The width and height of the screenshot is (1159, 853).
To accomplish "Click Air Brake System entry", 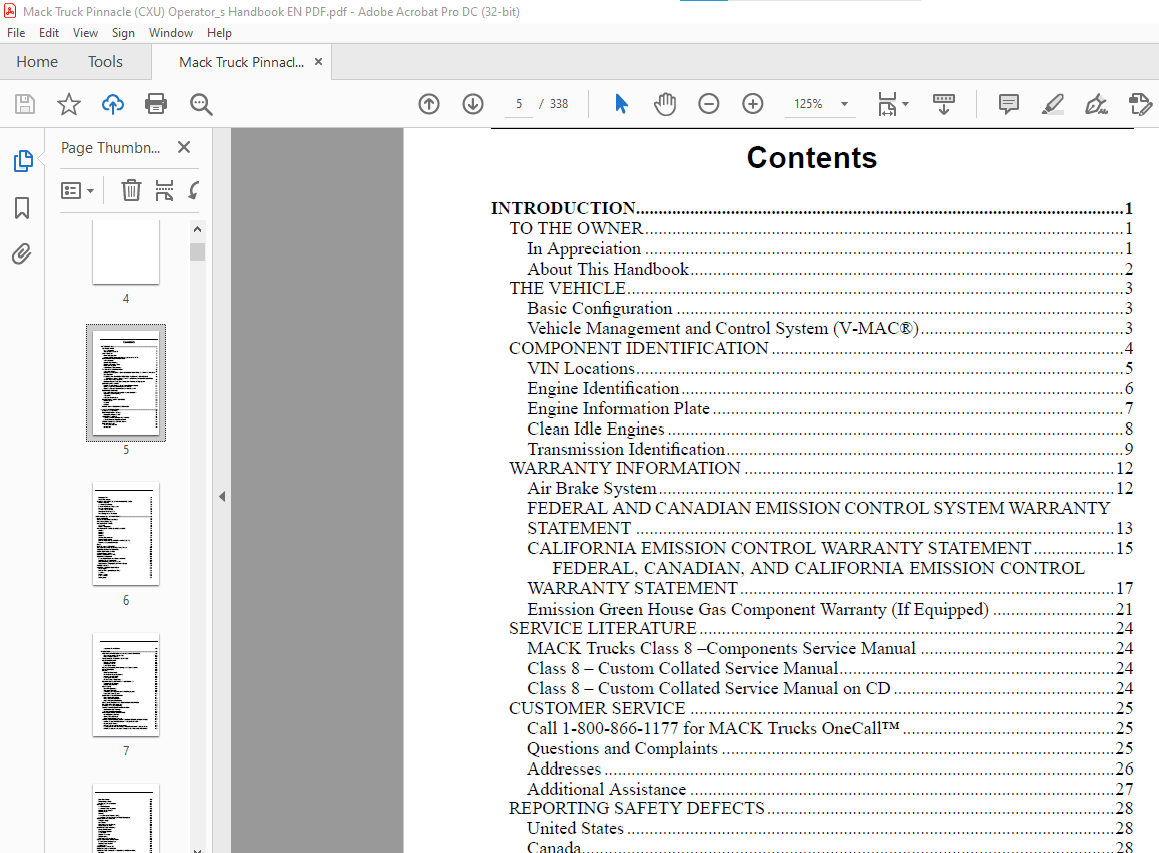I will (830, 488).
